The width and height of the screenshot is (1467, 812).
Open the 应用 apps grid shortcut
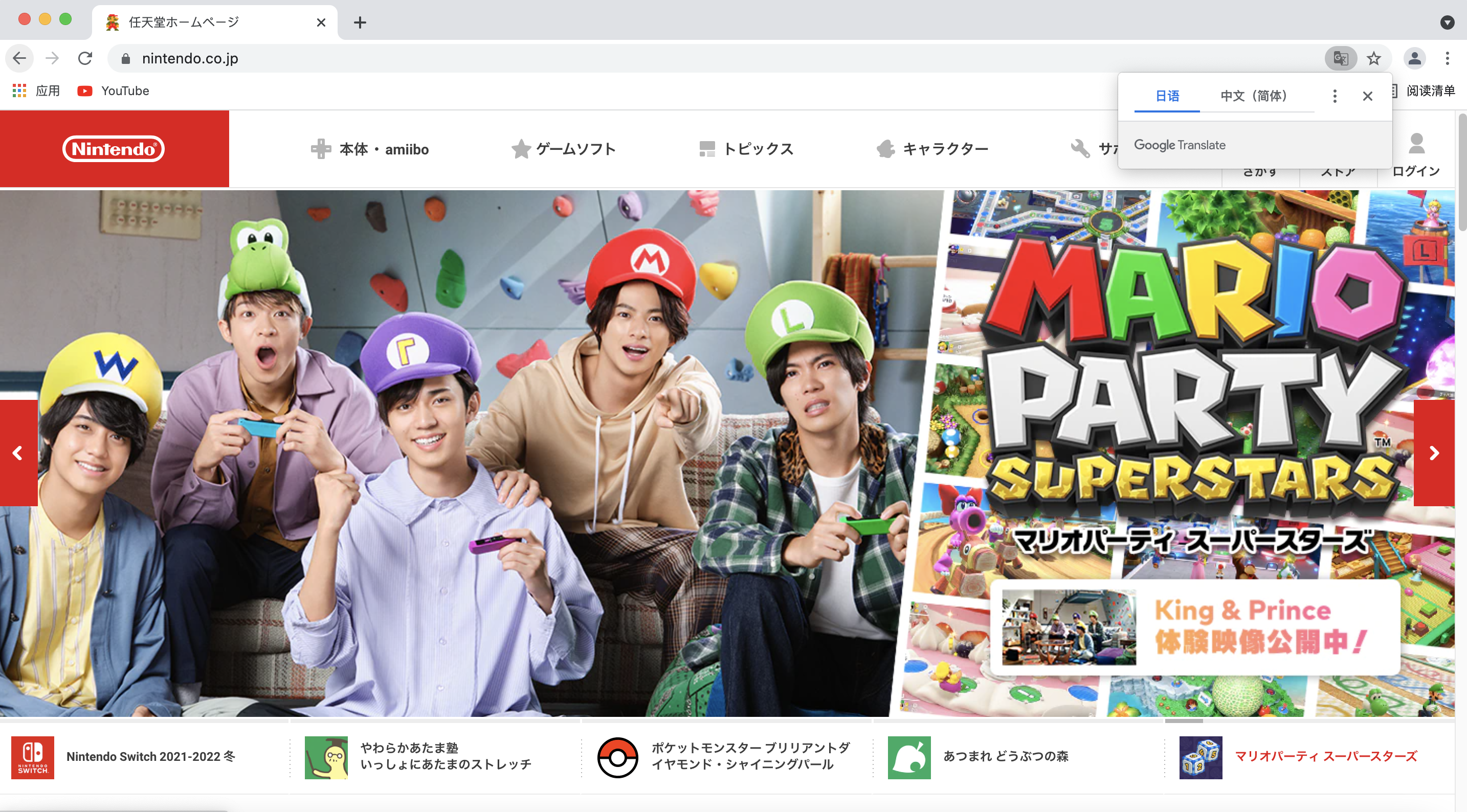tap(19, 91)
